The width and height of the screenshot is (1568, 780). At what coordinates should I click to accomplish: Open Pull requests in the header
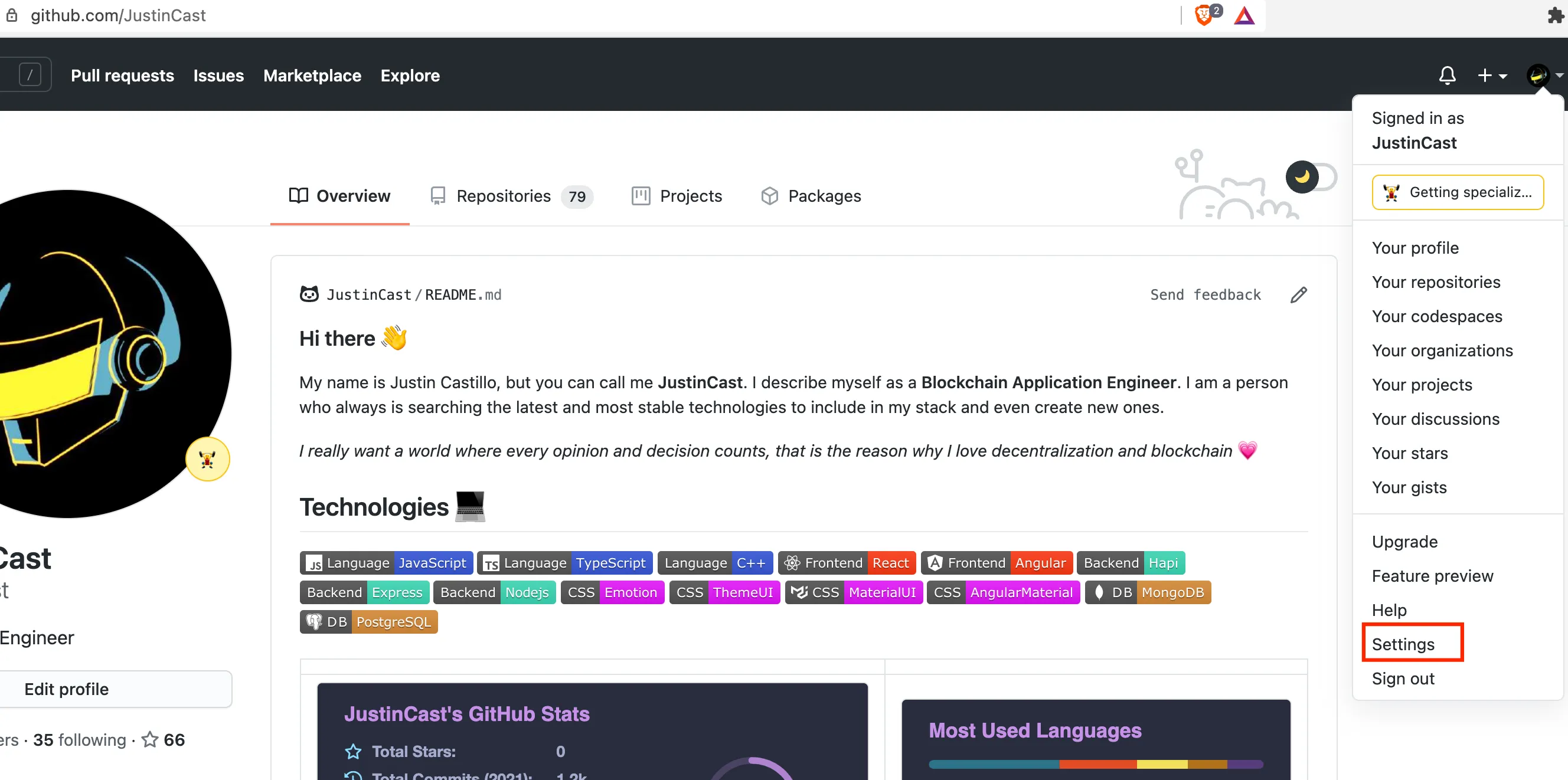(x=122, y=76)
